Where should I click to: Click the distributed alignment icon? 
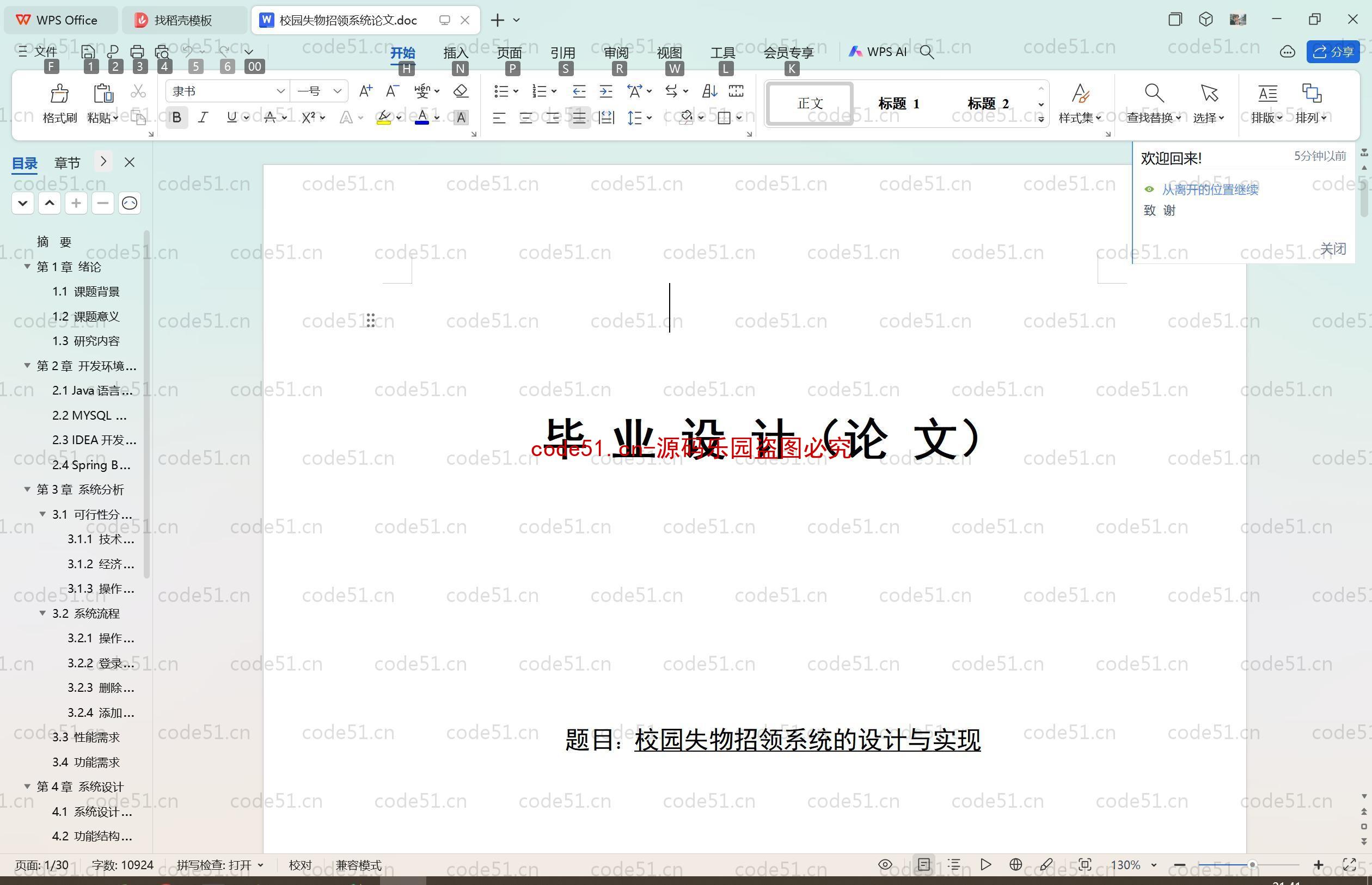click(607, 118)
